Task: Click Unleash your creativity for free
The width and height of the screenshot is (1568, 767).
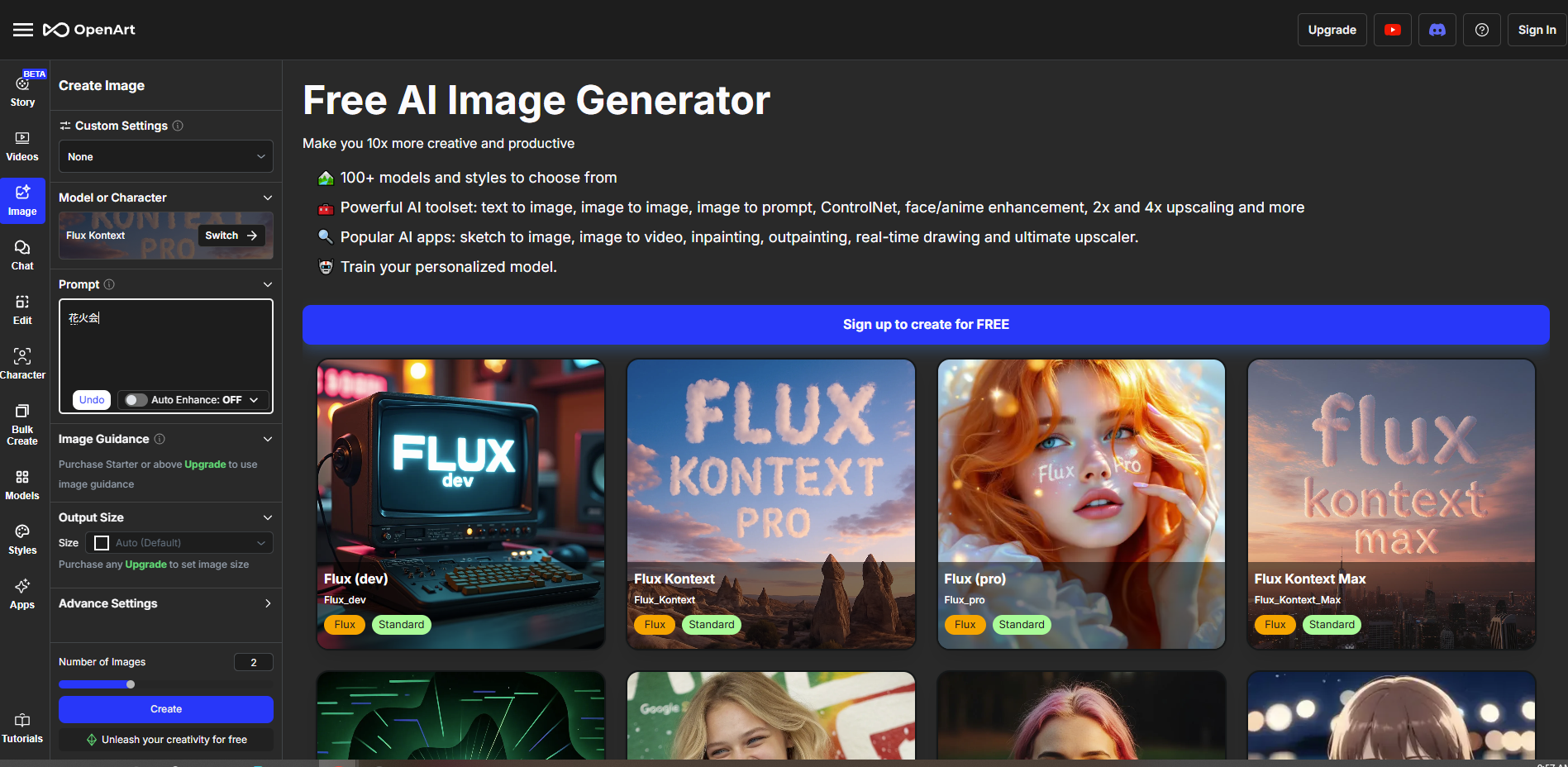Action: 166,740
